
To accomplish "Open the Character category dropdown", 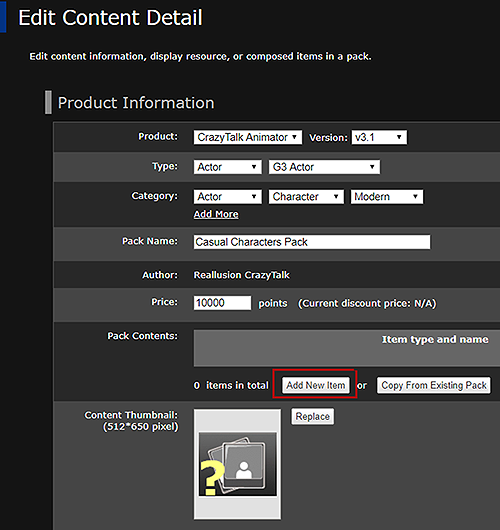I will [306, 197].
